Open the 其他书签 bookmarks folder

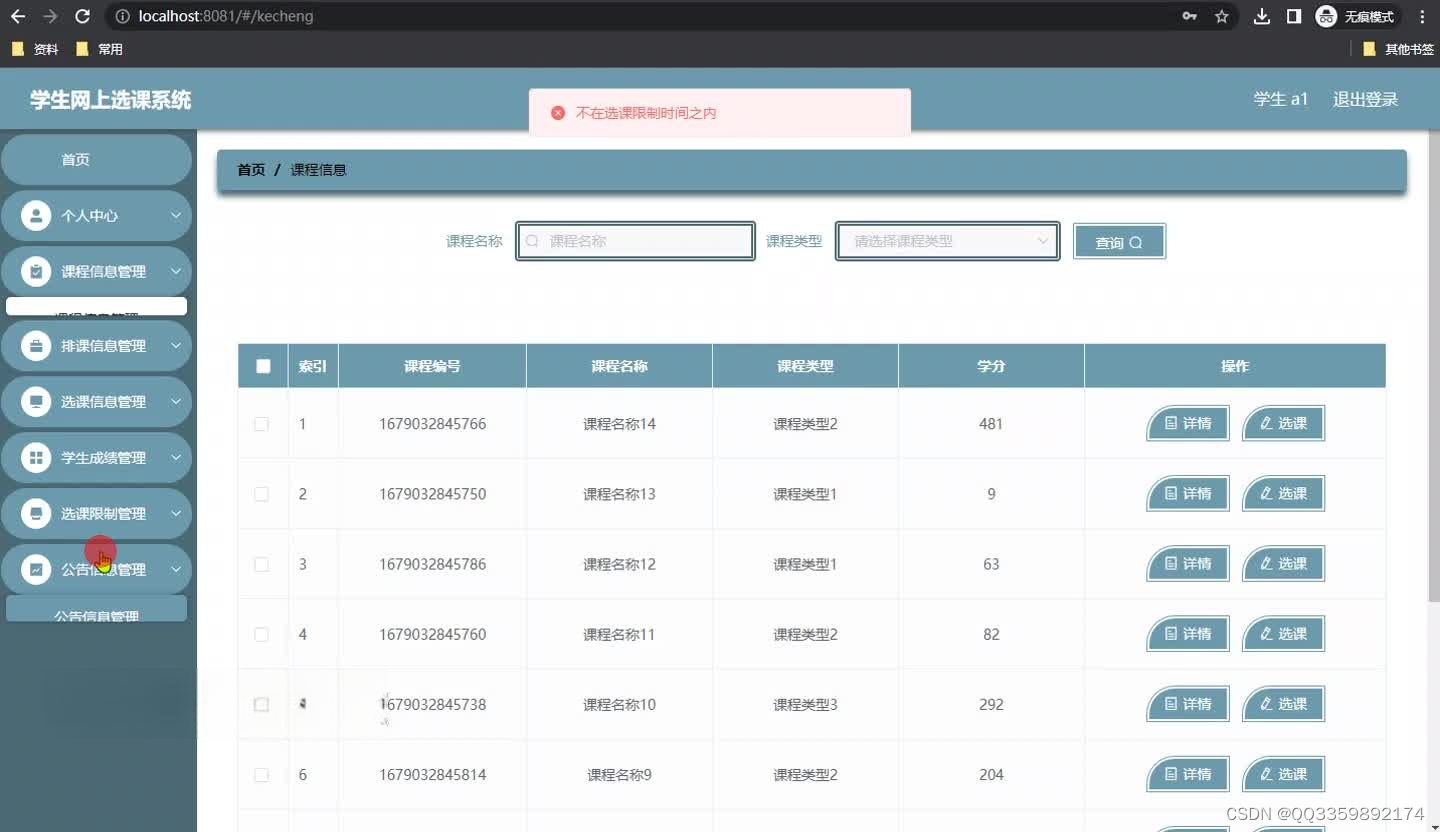[1398, 49]
